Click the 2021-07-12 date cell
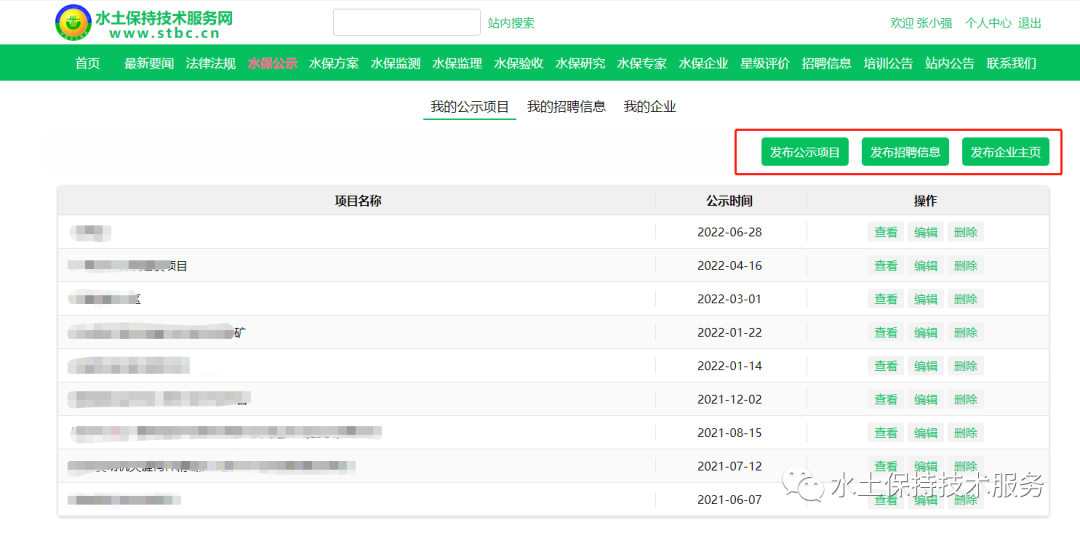The width and height of the screenshot is (1080, 533). pyautogui.click(x=729, y=466)
